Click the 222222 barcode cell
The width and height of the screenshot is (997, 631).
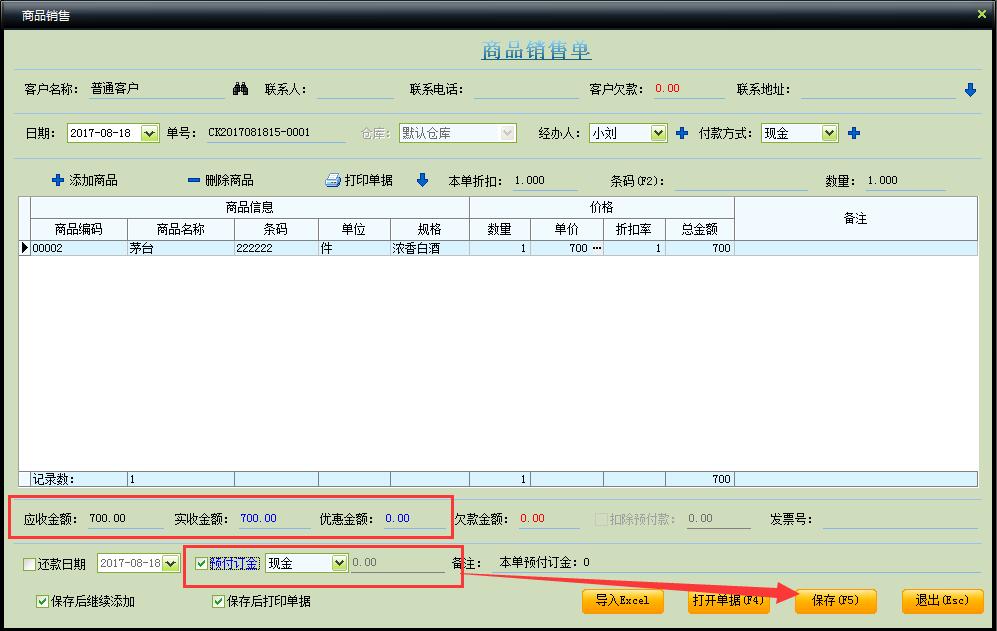coord(276,248)
